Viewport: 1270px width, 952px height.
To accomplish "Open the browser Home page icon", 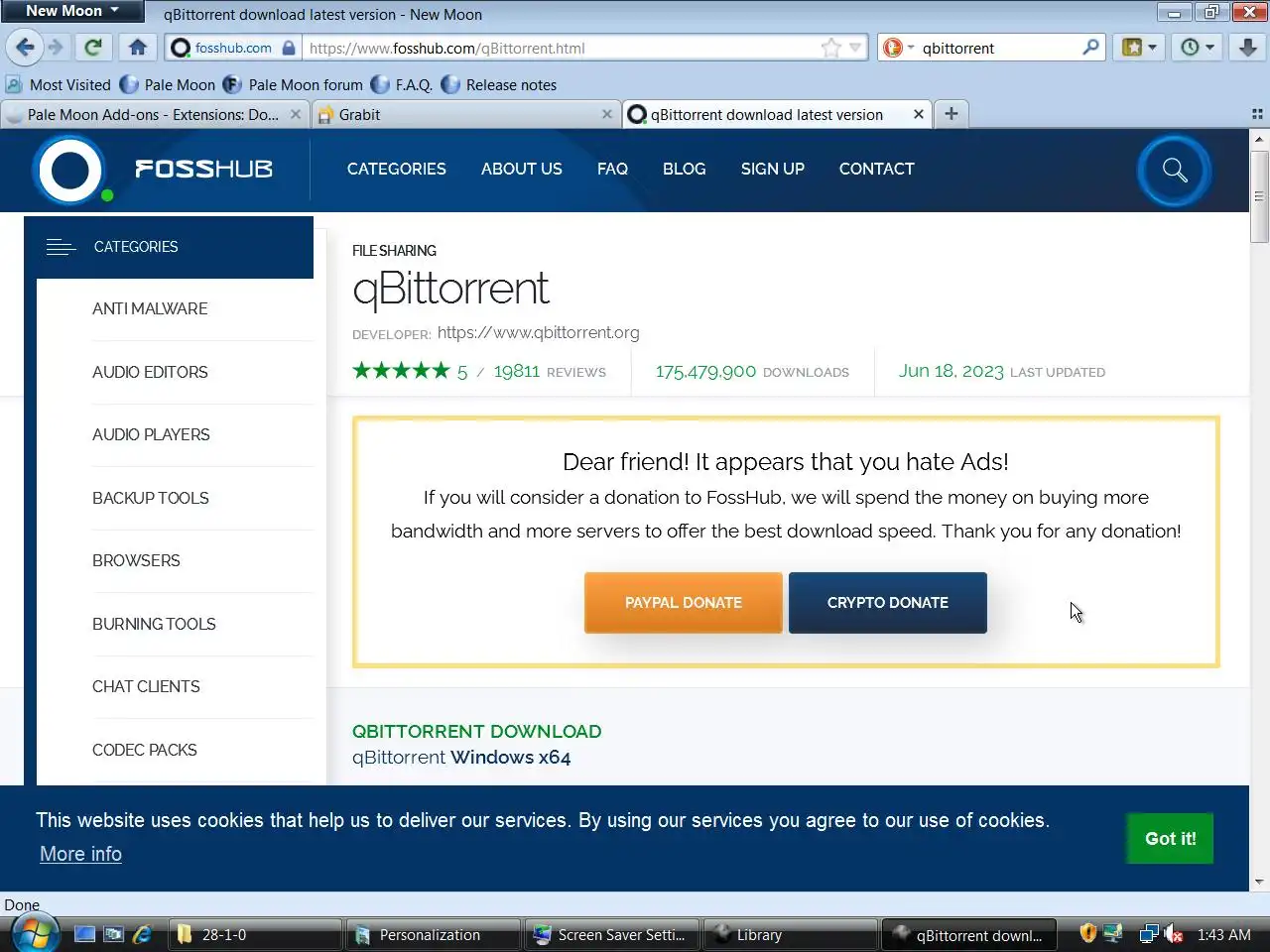I will coord(137,47).
